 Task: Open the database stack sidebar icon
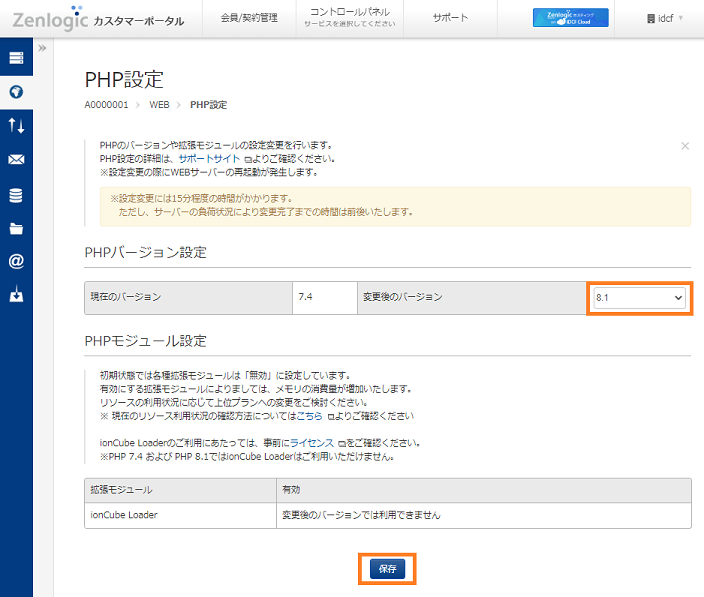point(16,194)
